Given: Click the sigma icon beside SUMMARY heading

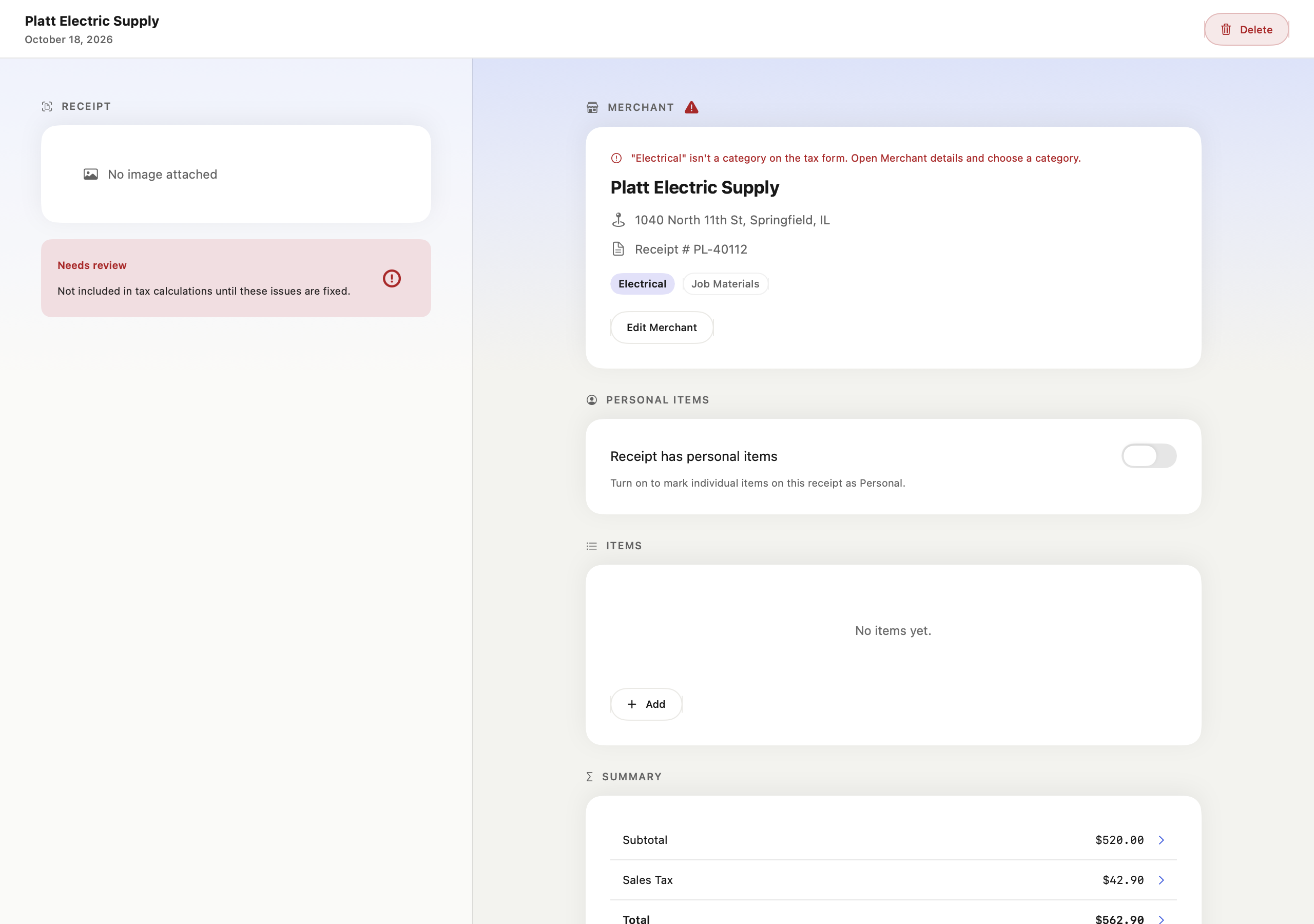Looking at the screenshot, I should [589, 776].
